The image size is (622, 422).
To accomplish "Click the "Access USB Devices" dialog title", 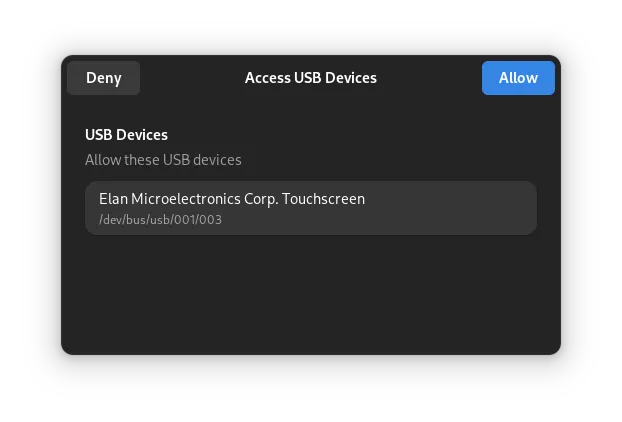I will click(x=311, y=78).
